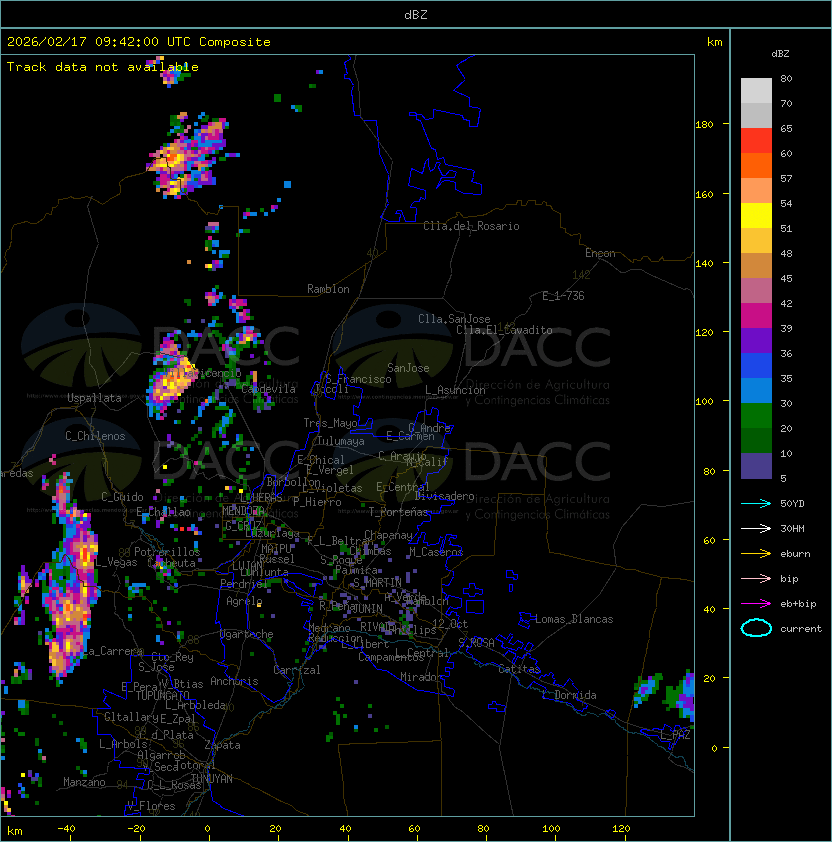Click the 'dBZ' heading above color scale
Viewport: 832px width, 842px height.
click(780, 54)
